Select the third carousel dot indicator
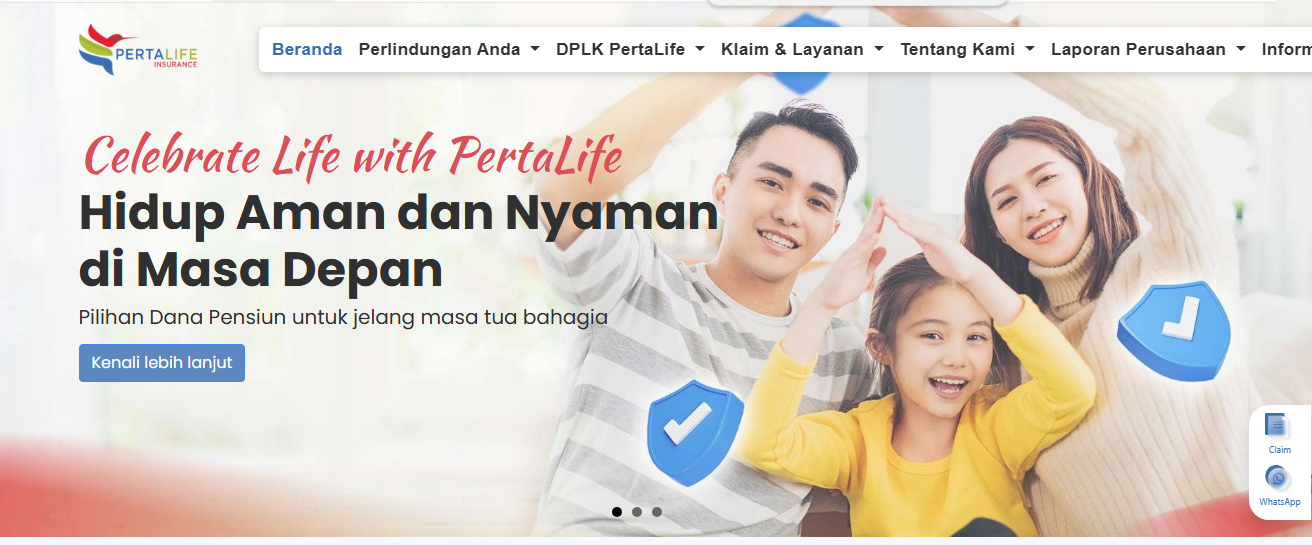This screenshot has height=545, width=1312. (657, 512)
